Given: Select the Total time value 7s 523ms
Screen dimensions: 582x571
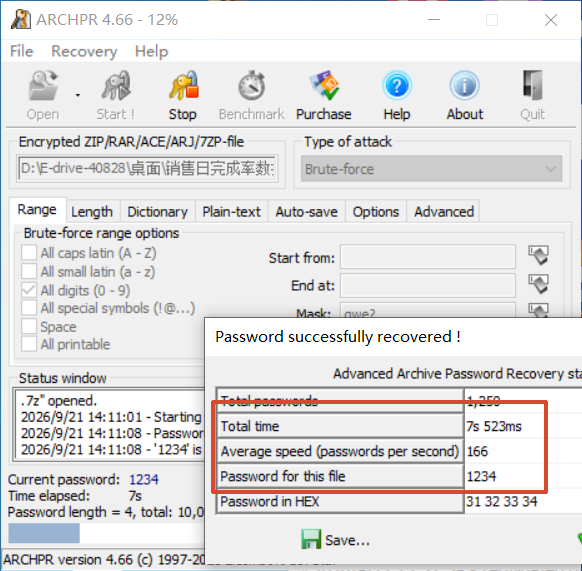Looking at the screenshot, I should pos(494,426).
